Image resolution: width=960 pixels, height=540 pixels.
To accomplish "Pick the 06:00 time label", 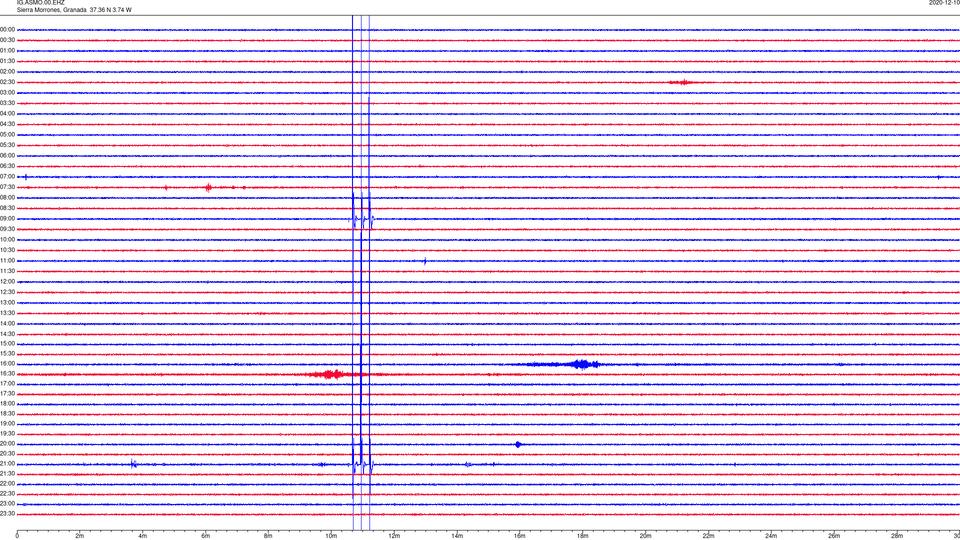I will coord(7,156).
